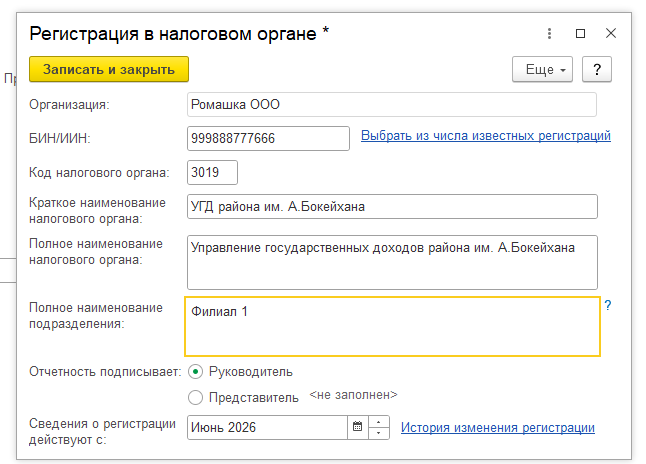
Task: Decrease the month with down spinner arrow
Action: coord(379,434)
